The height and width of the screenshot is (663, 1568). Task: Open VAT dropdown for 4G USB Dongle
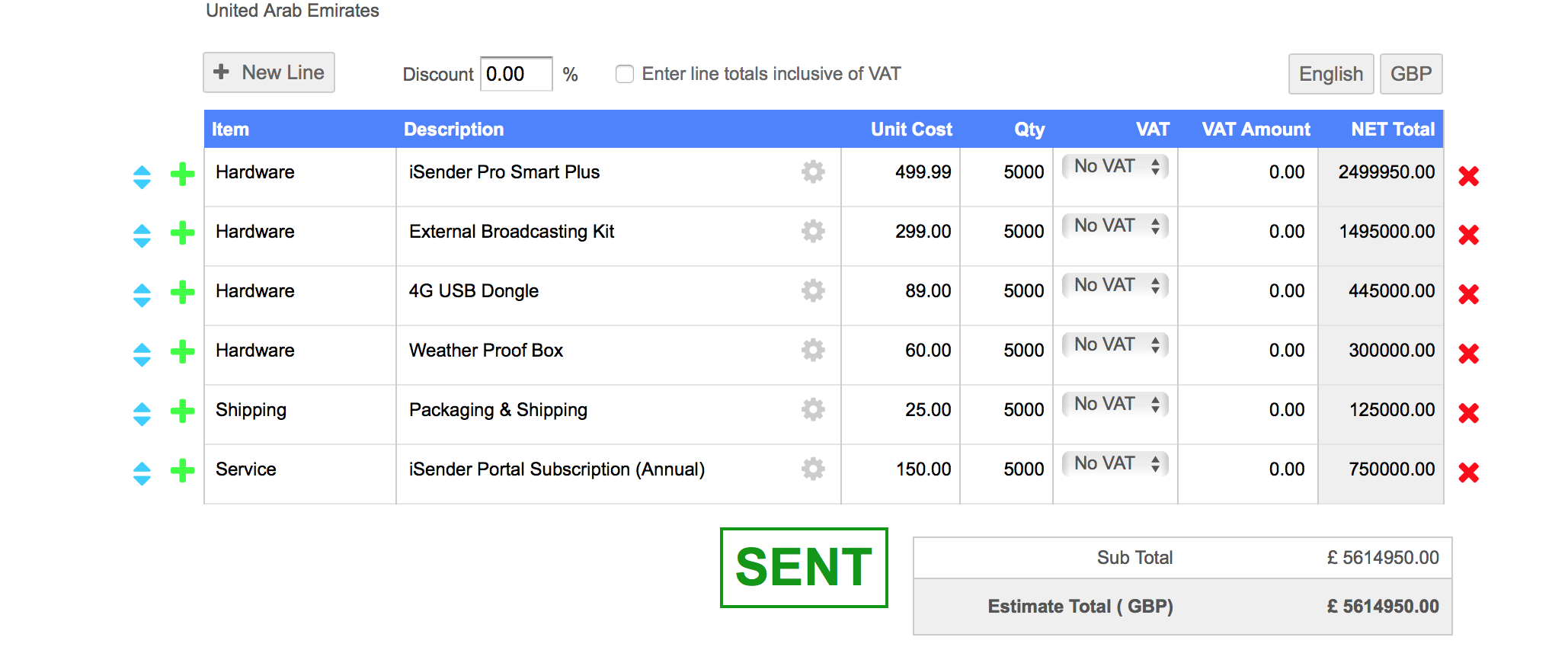tap(1115, 285)
